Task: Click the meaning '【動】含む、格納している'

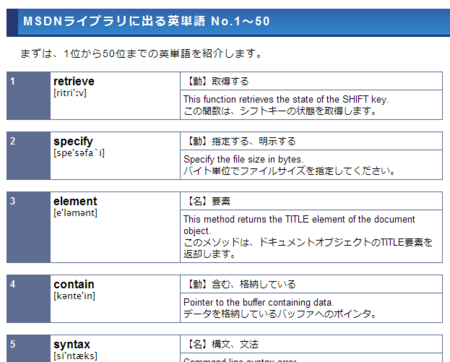Action: click(240, 284)
